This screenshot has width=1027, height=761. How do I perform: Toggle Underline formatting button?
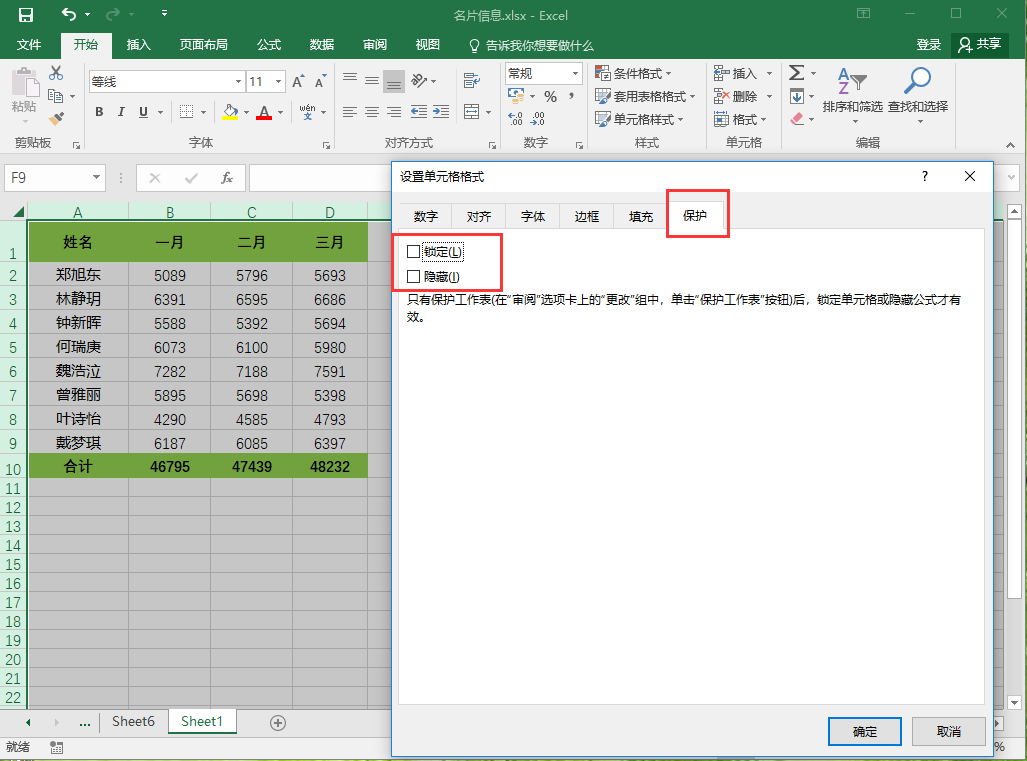point(143,112)
